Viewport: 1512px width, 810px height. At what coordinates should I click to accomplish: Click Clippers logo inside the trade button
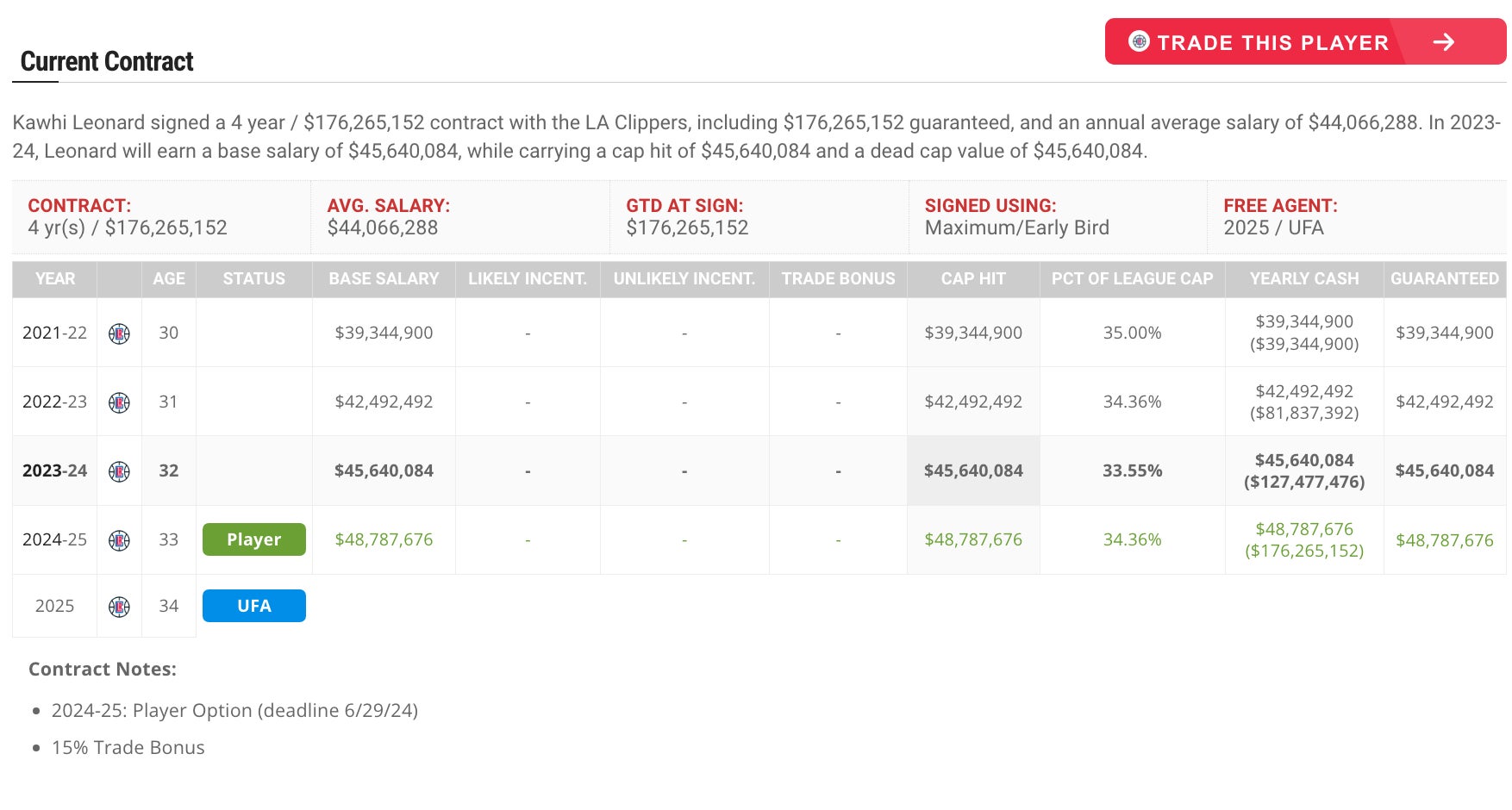(x=1139, y=41)
